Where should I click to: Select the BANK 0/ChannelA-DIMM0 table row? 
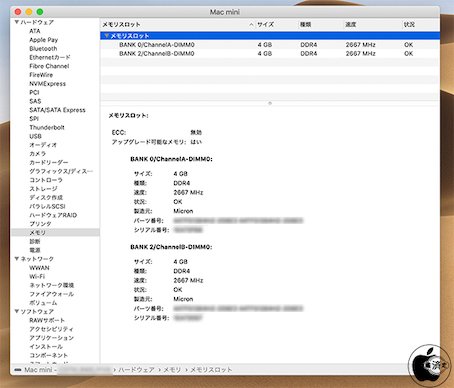[270, 45]
